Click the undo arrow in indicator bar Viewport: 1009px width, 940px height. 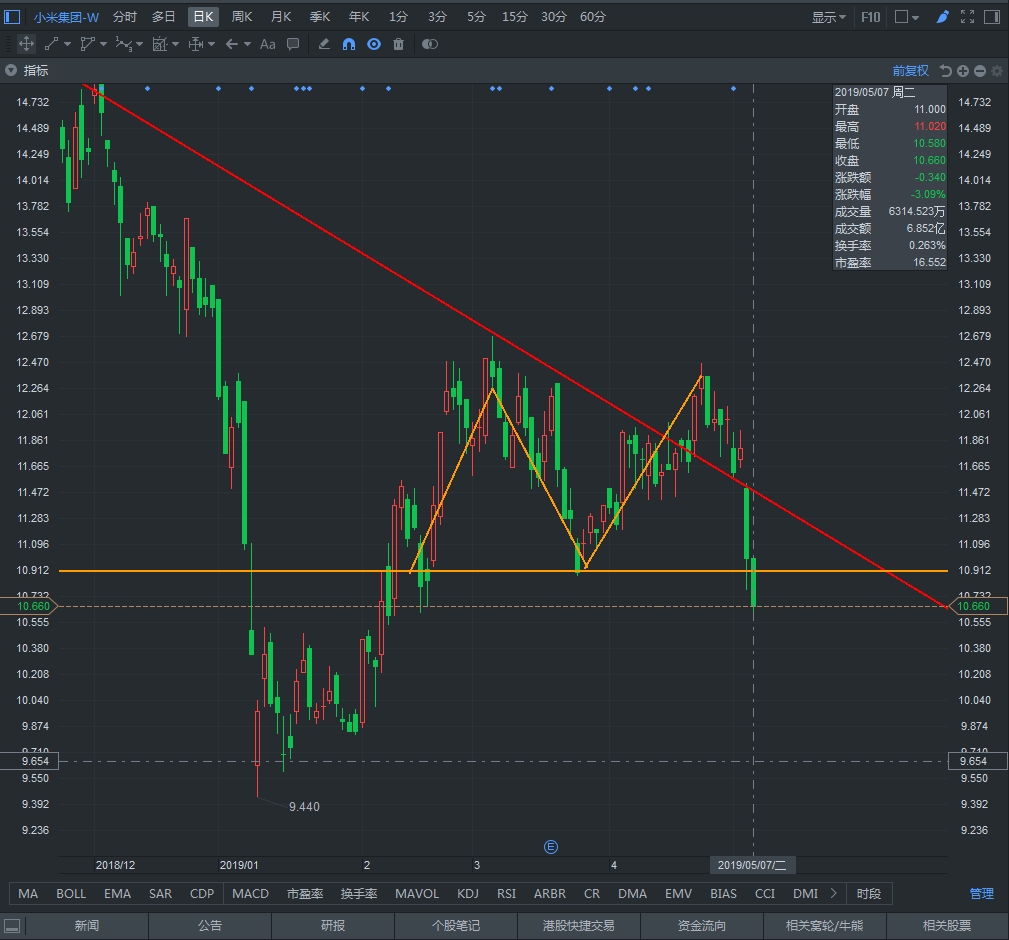(x=945, y=71)
